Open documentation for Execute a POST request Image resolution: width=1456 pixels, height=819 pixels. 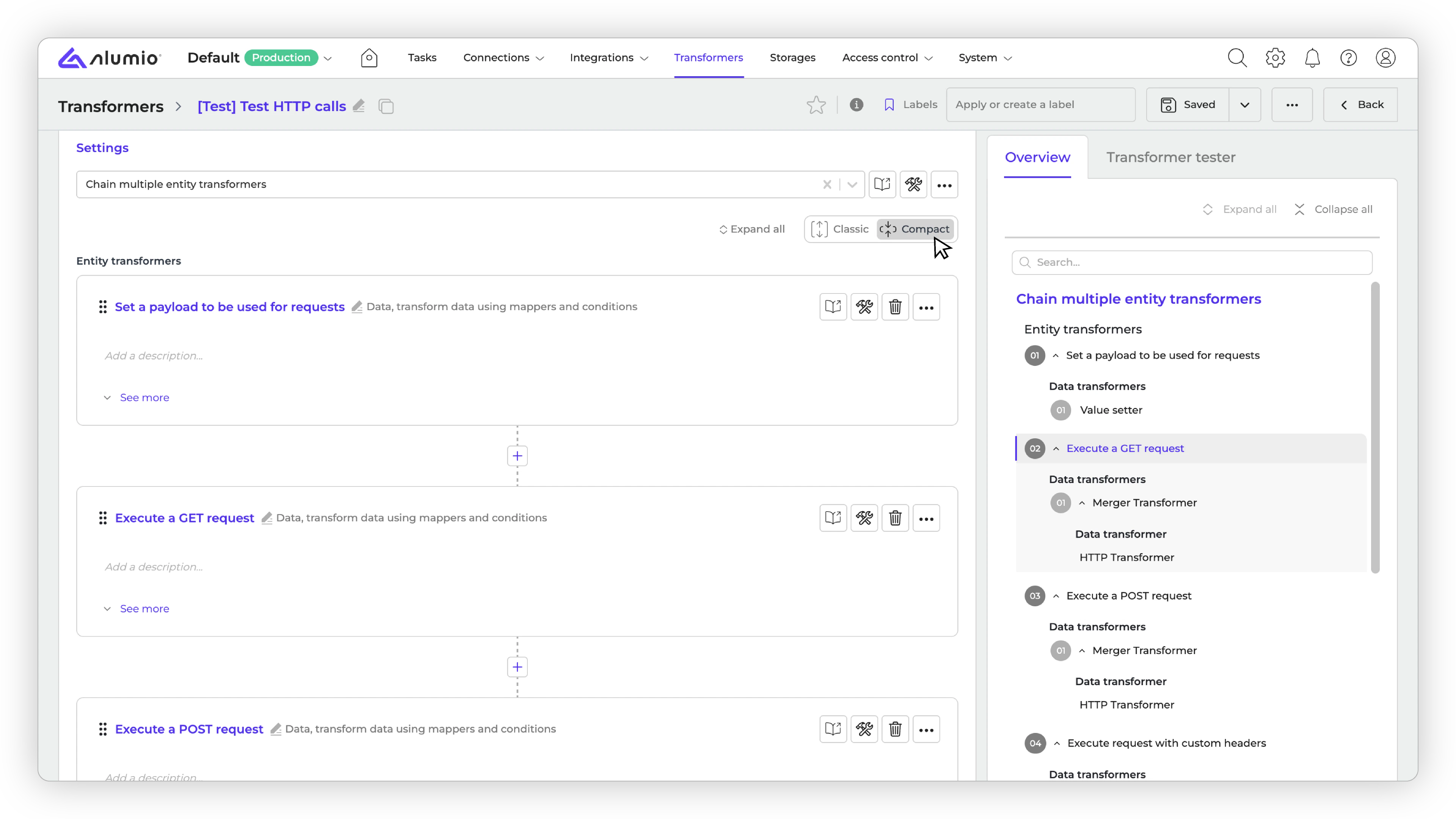tap(833, 729)
